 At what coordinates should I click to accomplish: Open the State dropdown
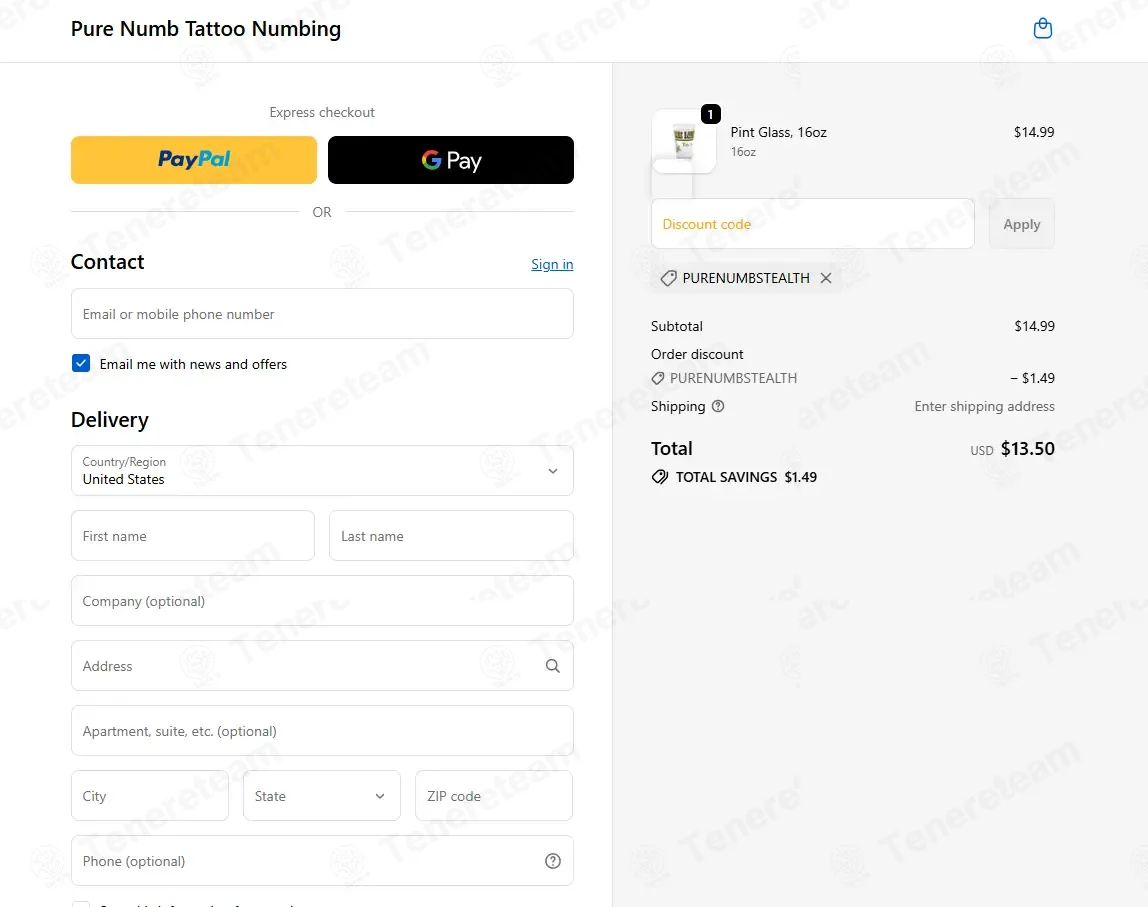click(x=321, y=796)
